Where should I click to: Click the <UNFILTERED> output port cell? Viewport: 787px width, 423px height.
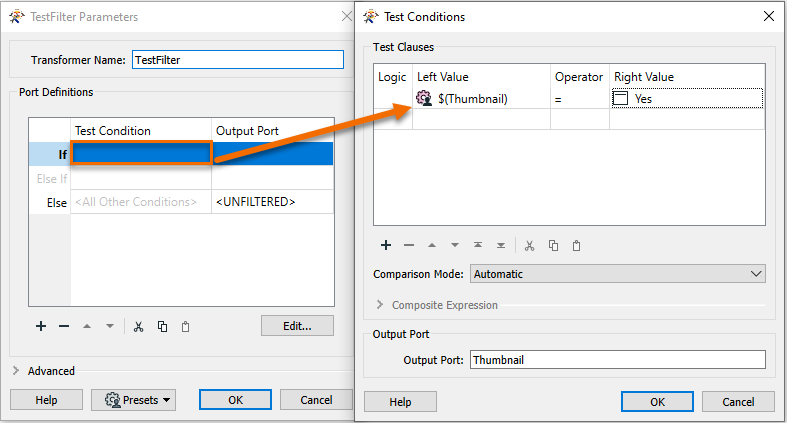tap(273, 202)
